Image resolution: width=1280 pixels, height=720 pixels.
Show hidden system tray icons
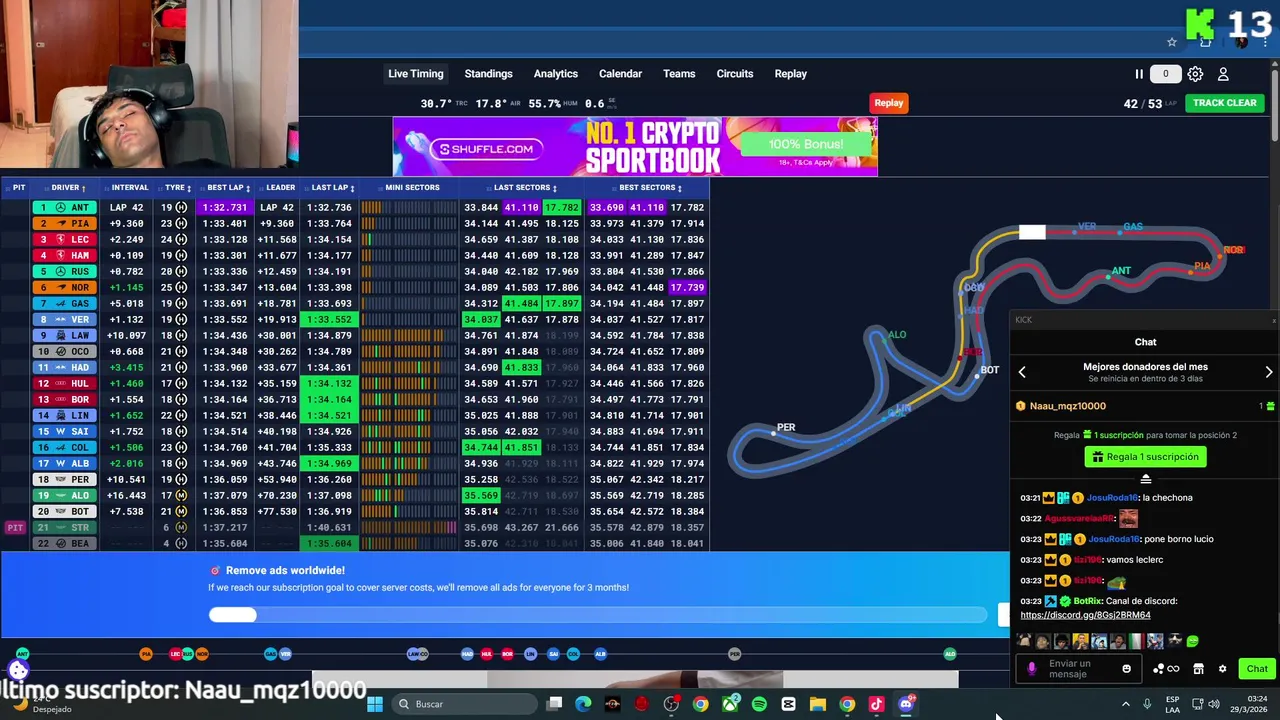(x=1125, y=704)
